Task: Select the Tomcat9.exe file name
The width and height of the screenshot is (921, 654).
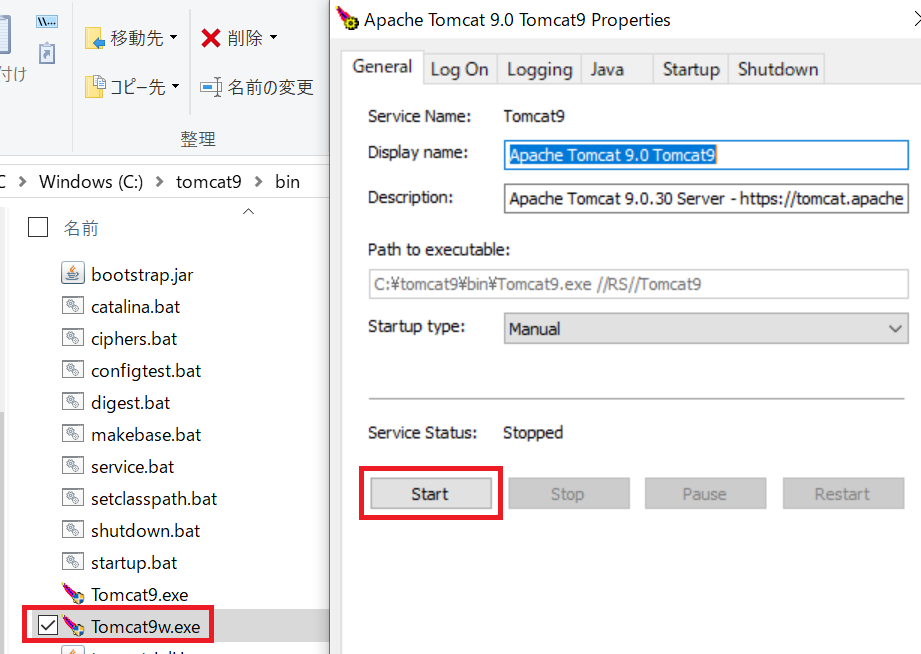Action: [140, 595]
